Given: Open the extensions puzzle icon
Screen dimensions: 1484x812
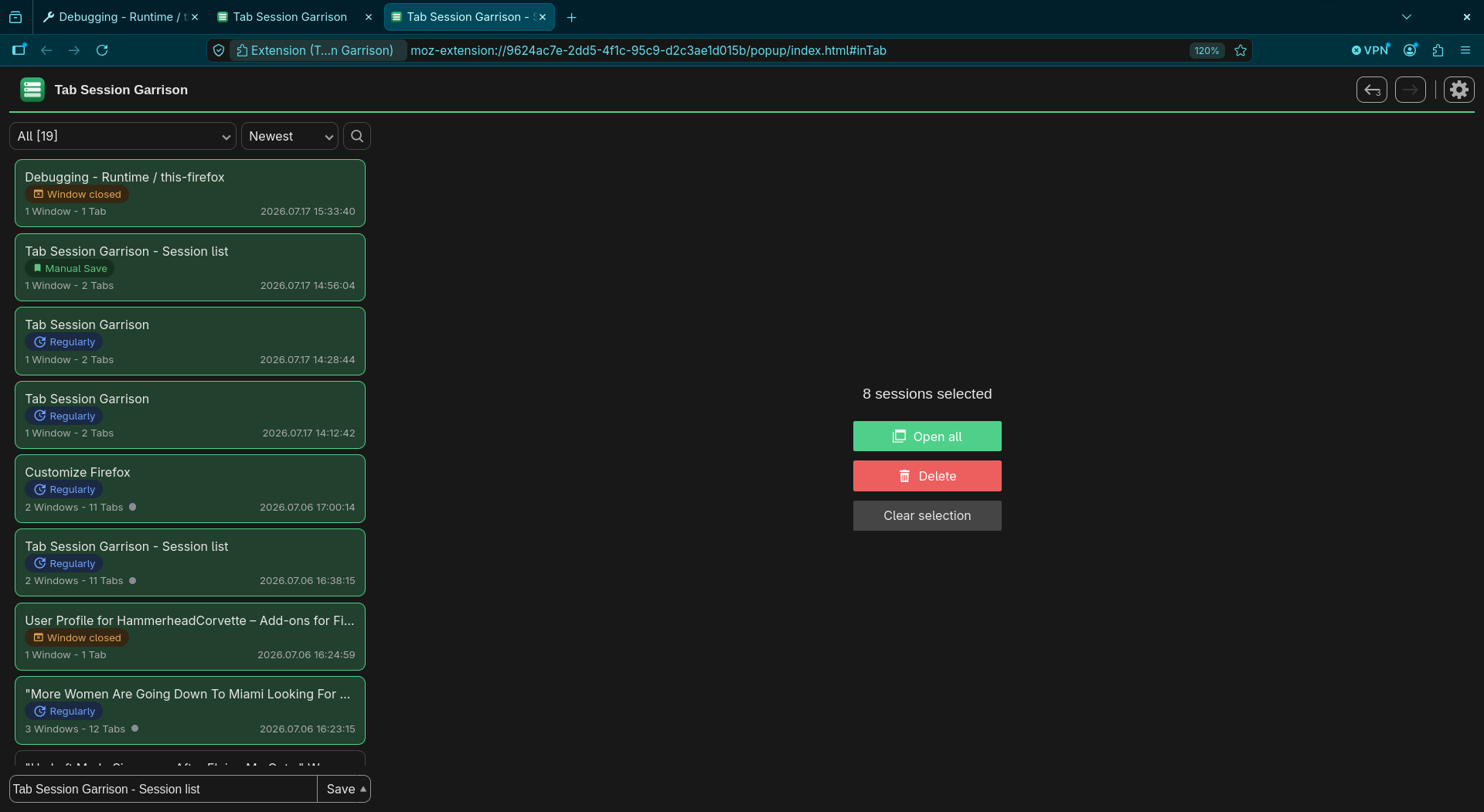Looking at the screenshot, I should pyautogui.click(x=1438, y=50).
